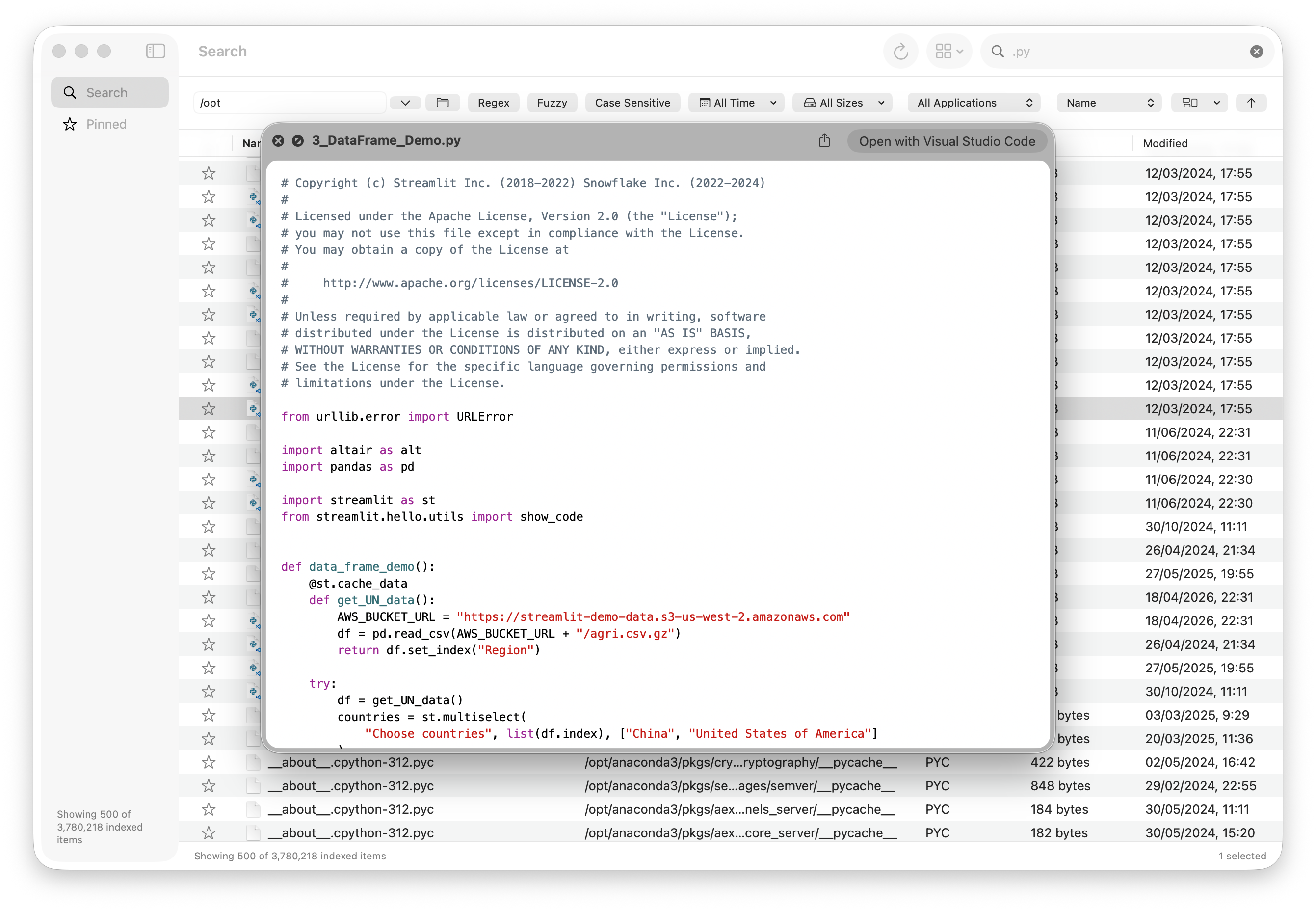The height and width of the screenshot is (911, 1316).
Task: Open the All Time filter dropdown
Action: pos(736,103)
